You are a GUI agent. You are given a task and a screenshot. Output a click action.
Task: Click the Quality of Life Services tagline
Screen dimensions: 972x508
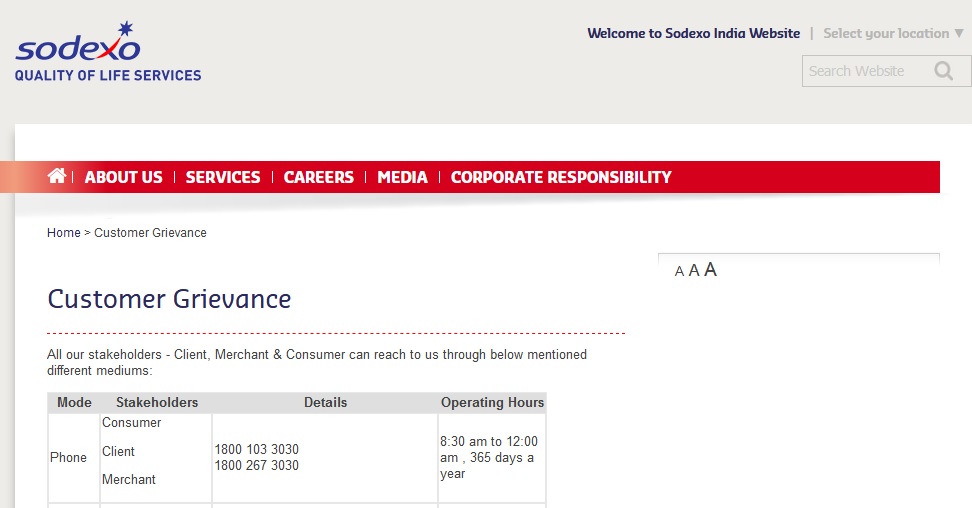coord(108,76)
